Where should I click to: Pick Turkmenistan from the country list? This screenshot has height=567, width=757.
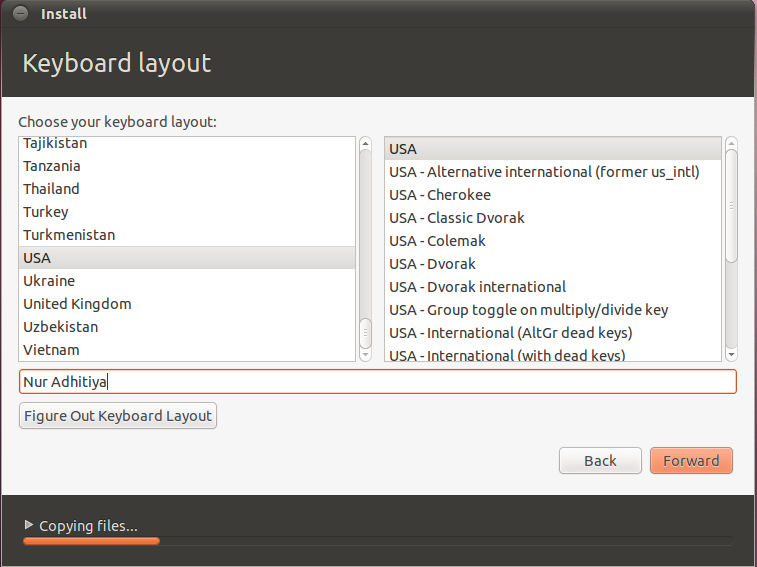[187, 235]
